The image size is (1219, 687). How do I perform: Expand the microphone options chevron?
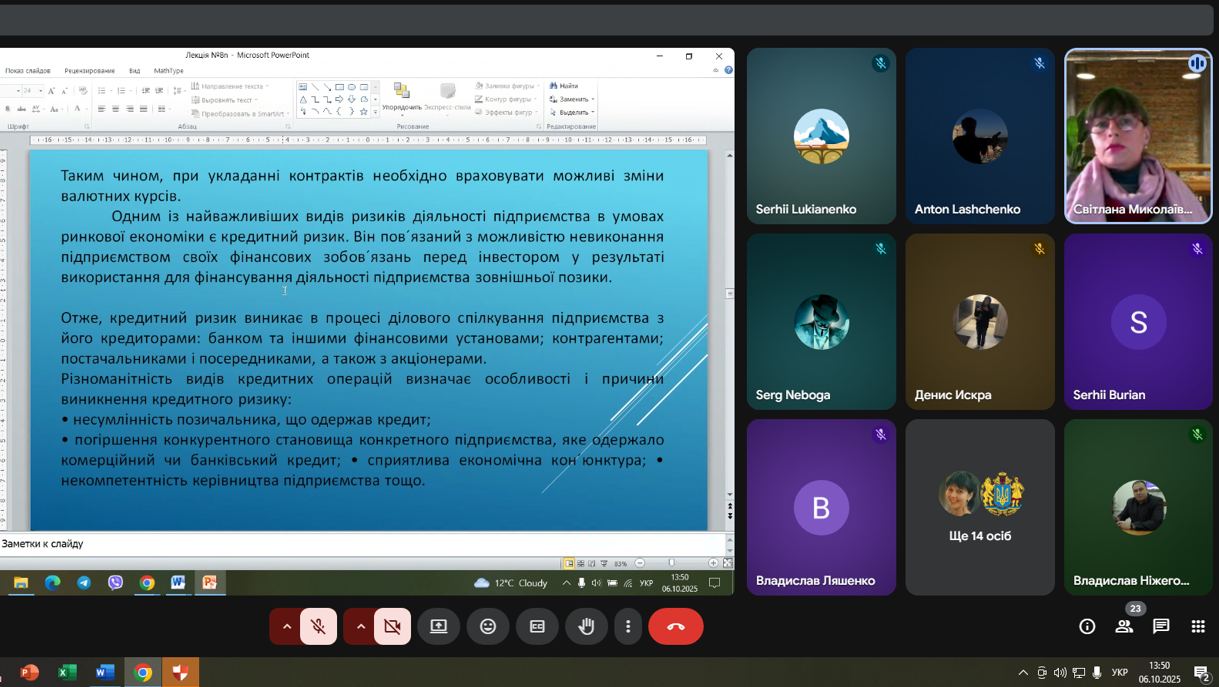coord(285,626)
